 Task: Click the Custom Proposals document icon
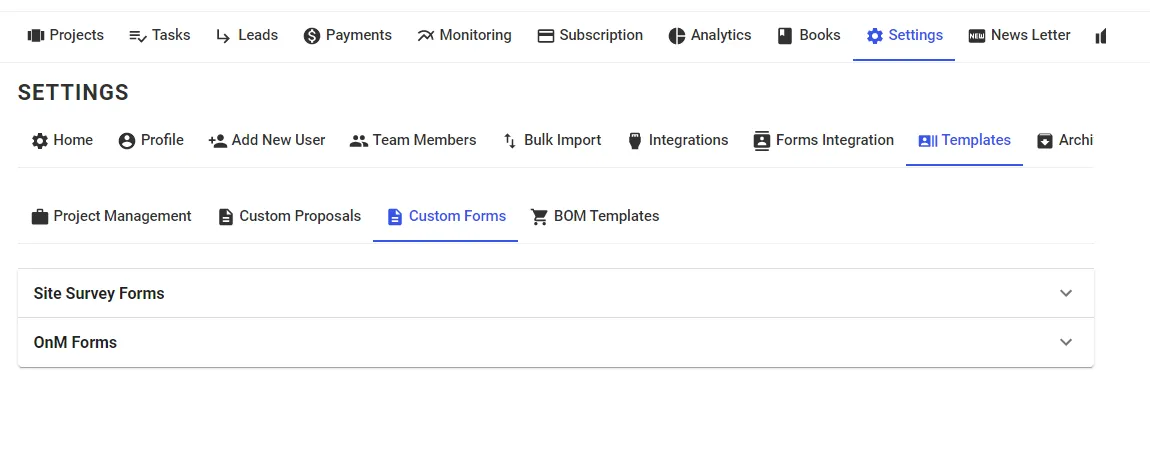(226, 217)
